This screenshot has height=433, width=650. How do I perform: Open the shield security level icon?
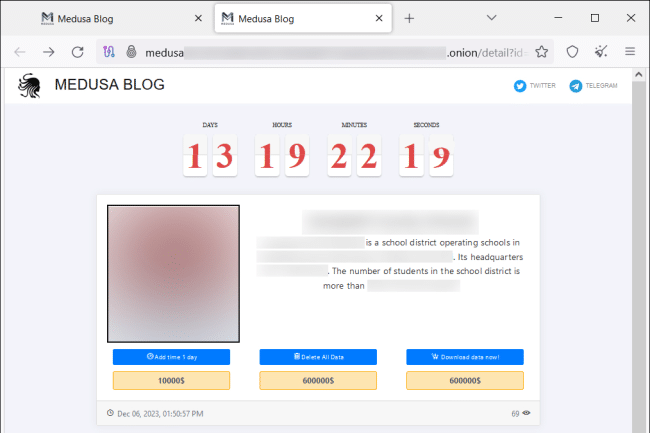(x=573, y=52)
